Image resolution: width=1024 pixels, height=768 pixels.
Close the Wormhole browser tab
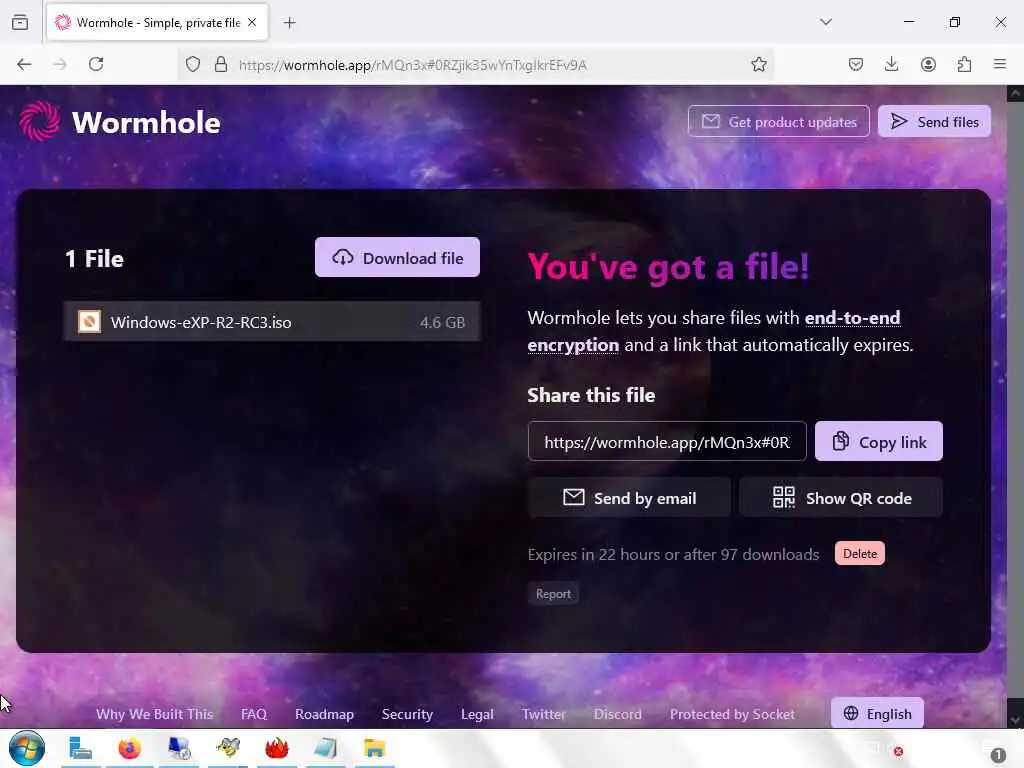(252, 22)
